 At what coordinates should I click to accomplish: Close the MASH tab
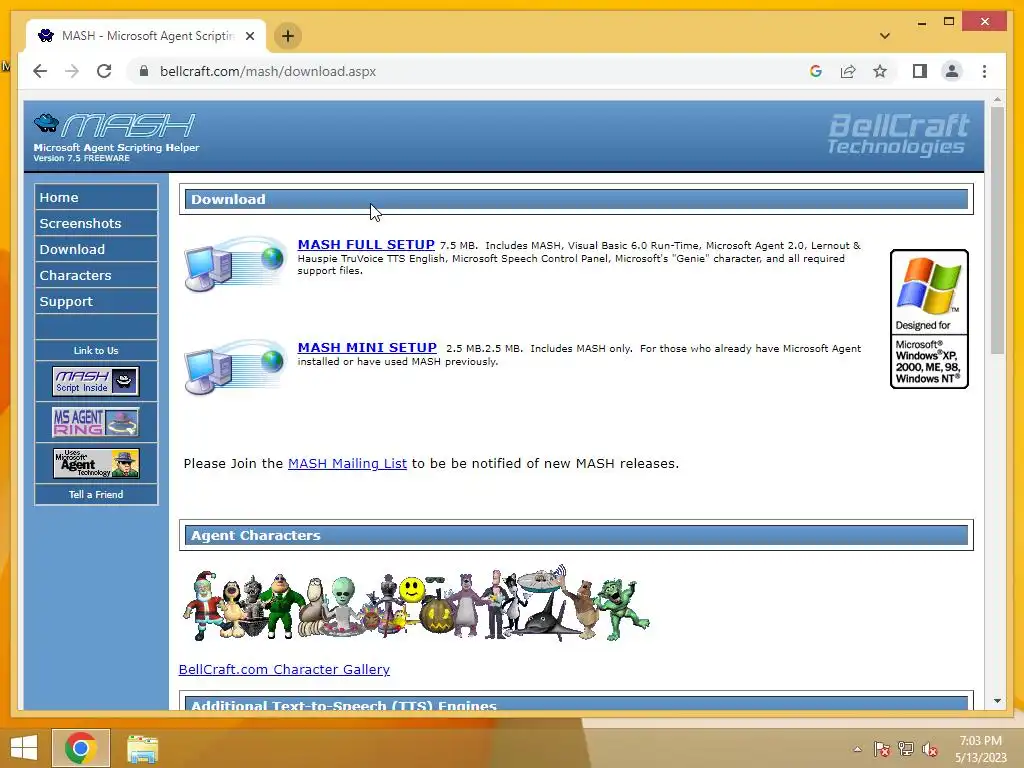click(x=249, y=36)
